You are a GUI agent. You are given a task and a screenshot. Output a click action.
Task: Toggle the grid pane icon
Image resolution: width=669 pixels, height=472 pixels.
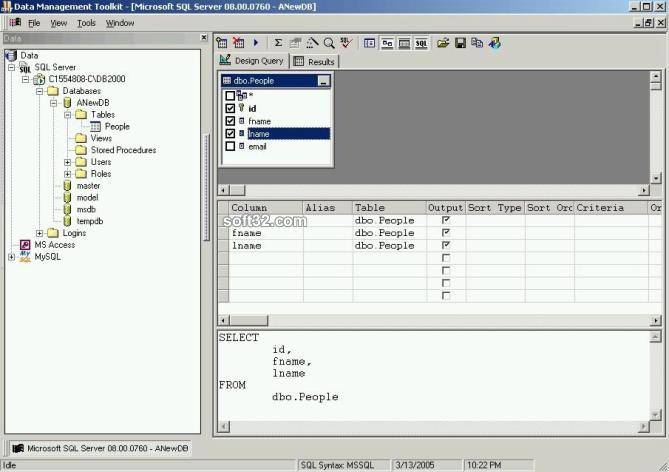point(404,43)
